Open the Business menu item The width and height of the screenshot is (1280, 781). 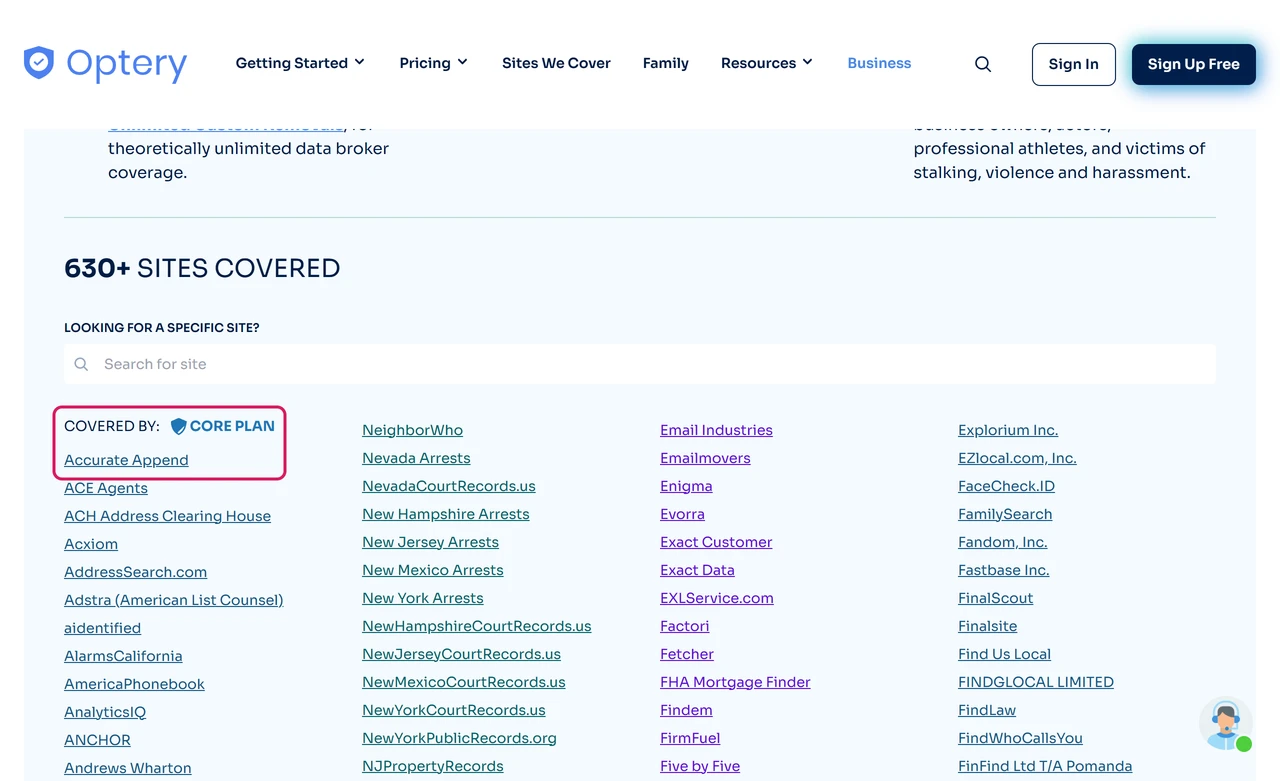coord(879,63)
